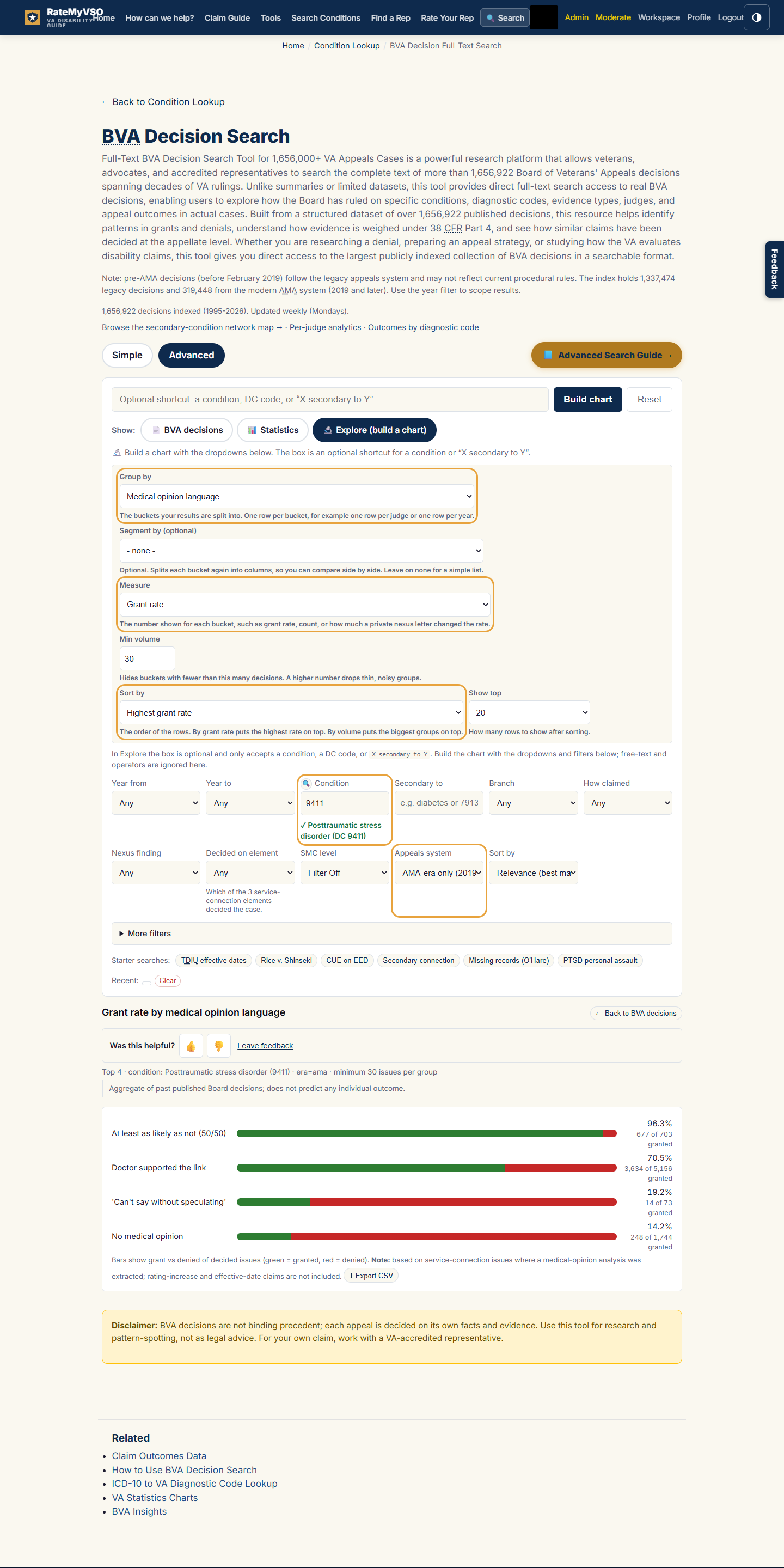The height and width of the screenshot is (1568, 784).
Task: Click the Min volume input field
Action: [148, 658]
